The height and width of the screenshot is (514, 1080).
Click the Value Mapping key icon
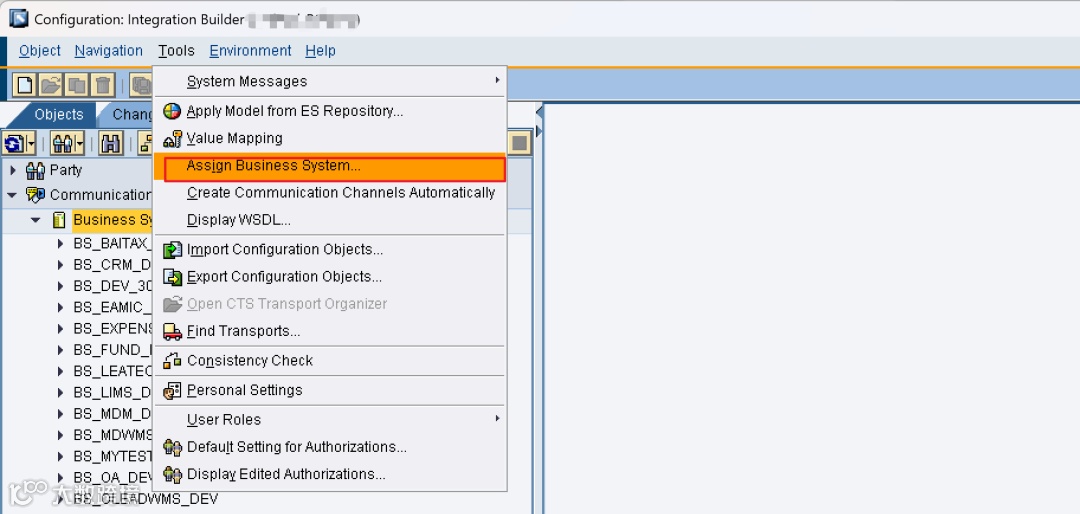point(172,138)
